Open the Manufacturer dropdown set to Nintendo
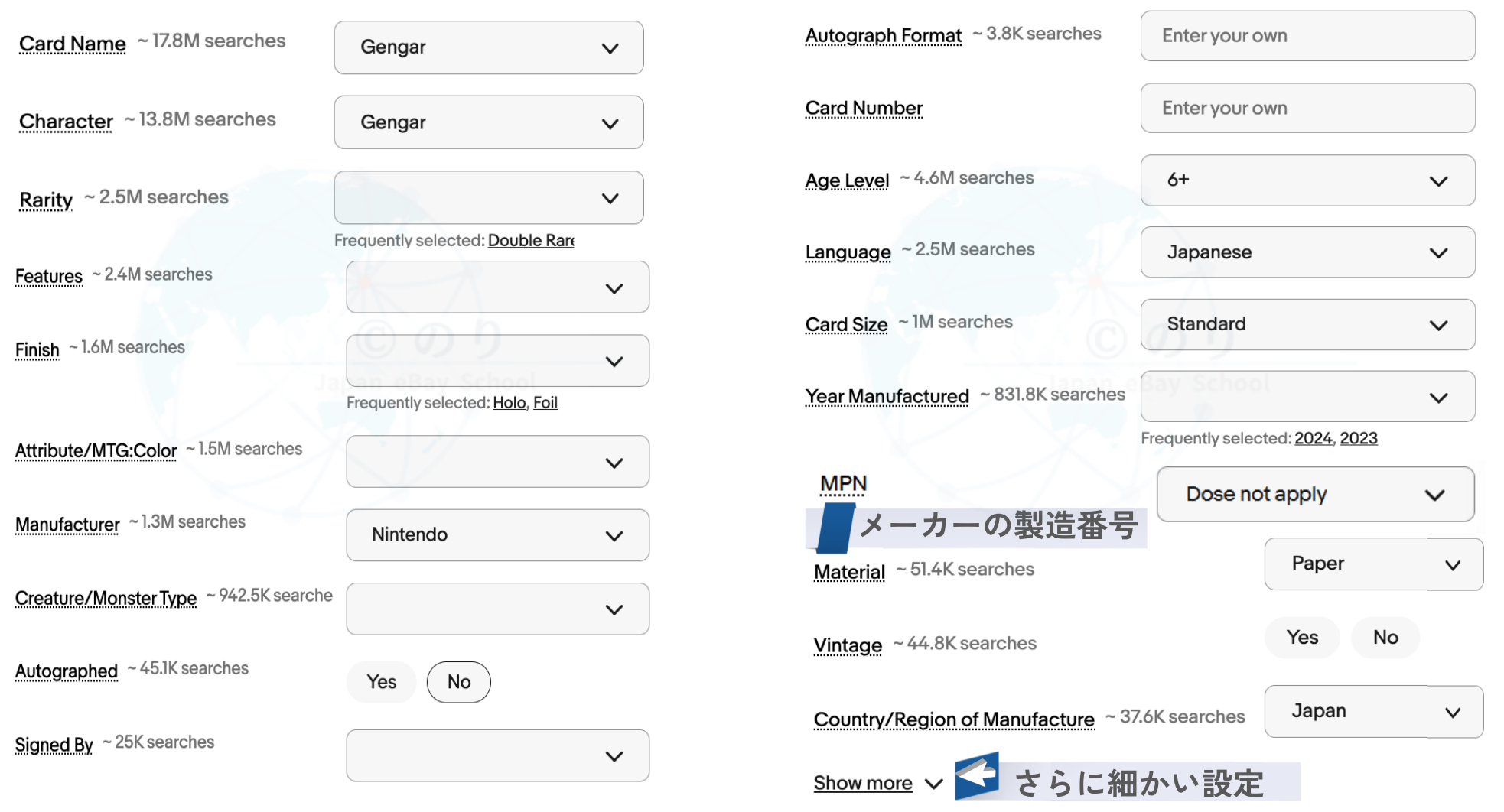 click(497, 535)
